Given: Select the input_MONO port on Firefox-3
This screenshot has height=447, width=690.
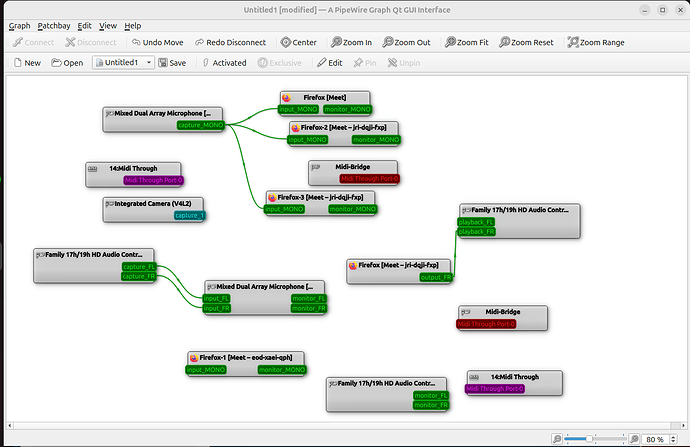Looking at the screenshot, I should [284, 209].
